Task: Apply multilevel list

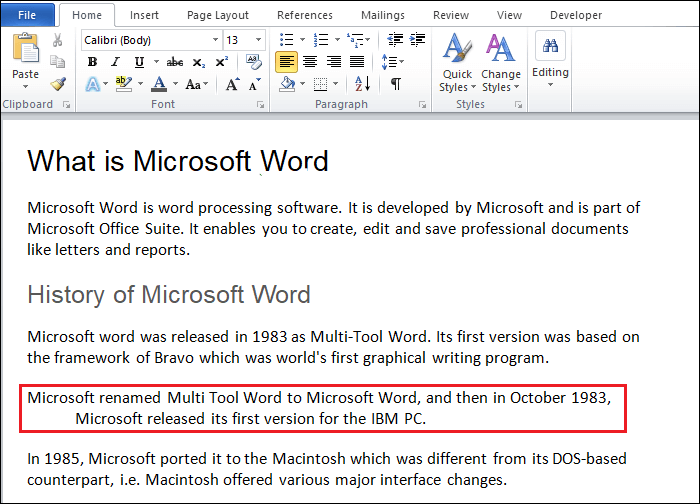Action: [355, 40]
